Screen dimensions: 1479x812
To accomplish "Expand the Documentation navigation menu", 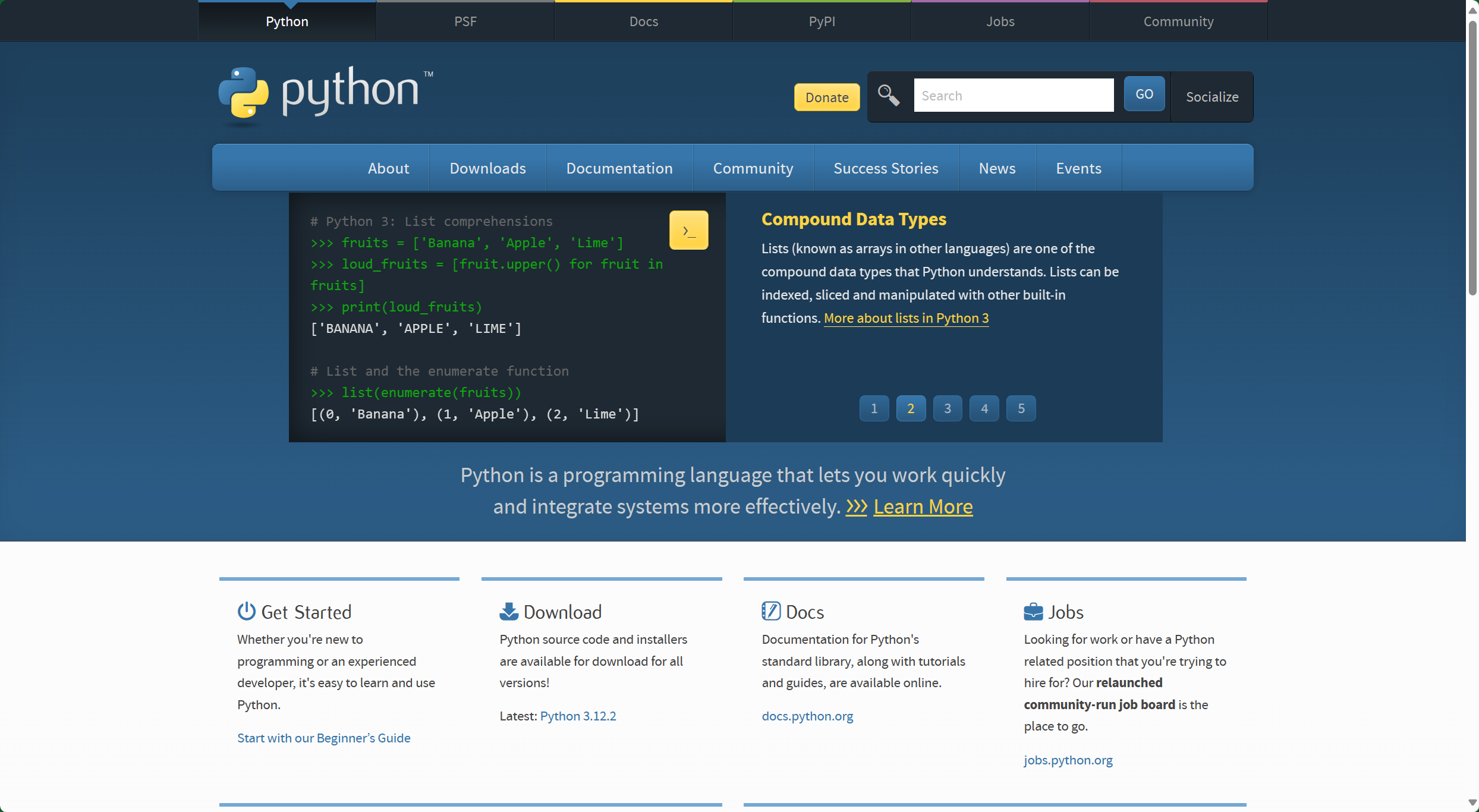I will point(619,168).
